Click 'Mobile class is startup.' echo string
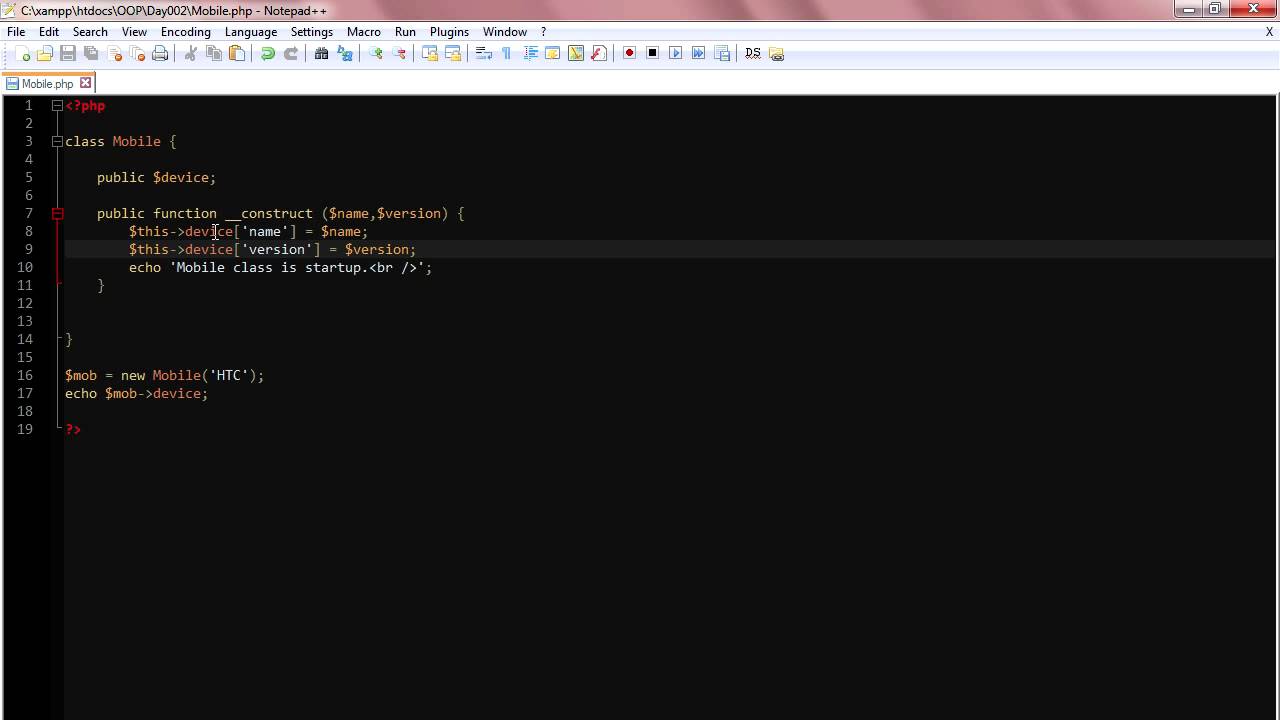Image resolution: width=1280 pixels, height=720 pixels. [x=273, y=268]
